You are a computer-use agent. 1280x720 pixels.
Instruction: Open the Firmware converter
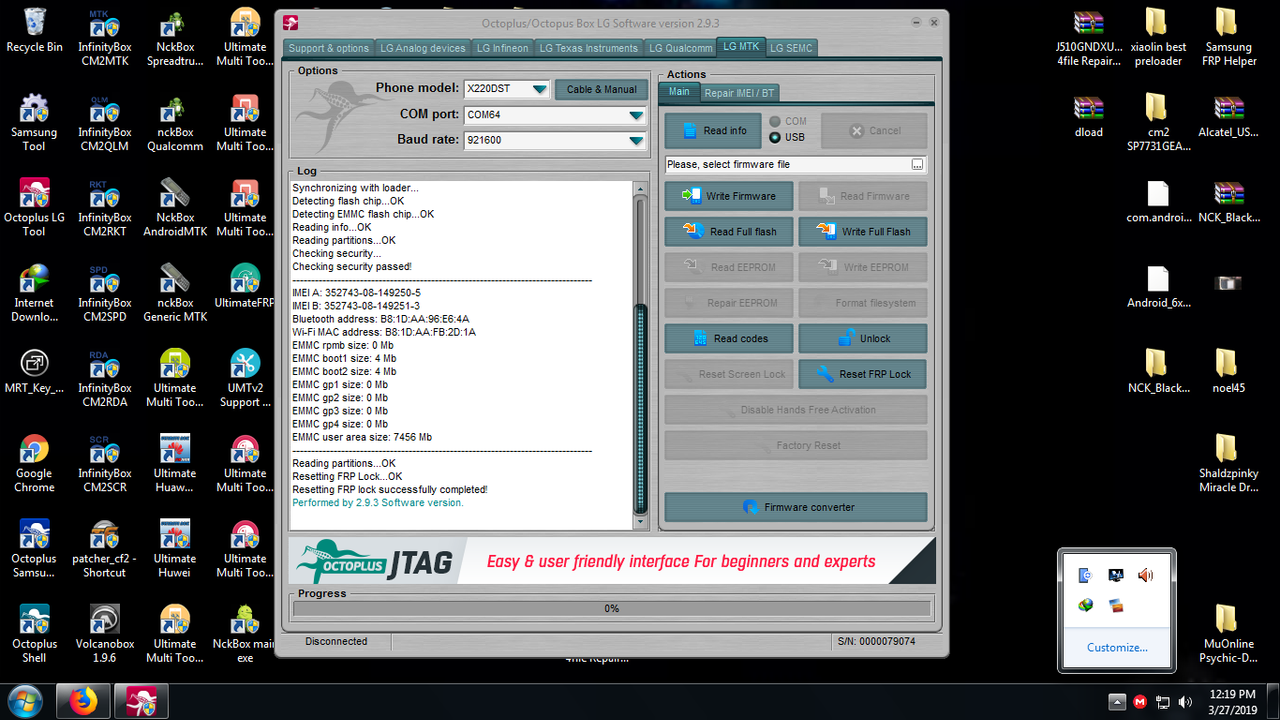coord(796,507)
